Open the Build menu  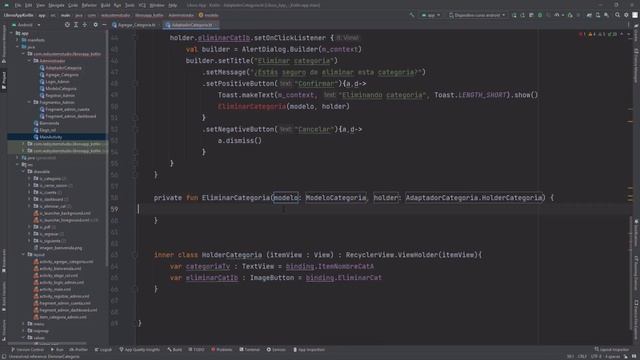(105, 5)
